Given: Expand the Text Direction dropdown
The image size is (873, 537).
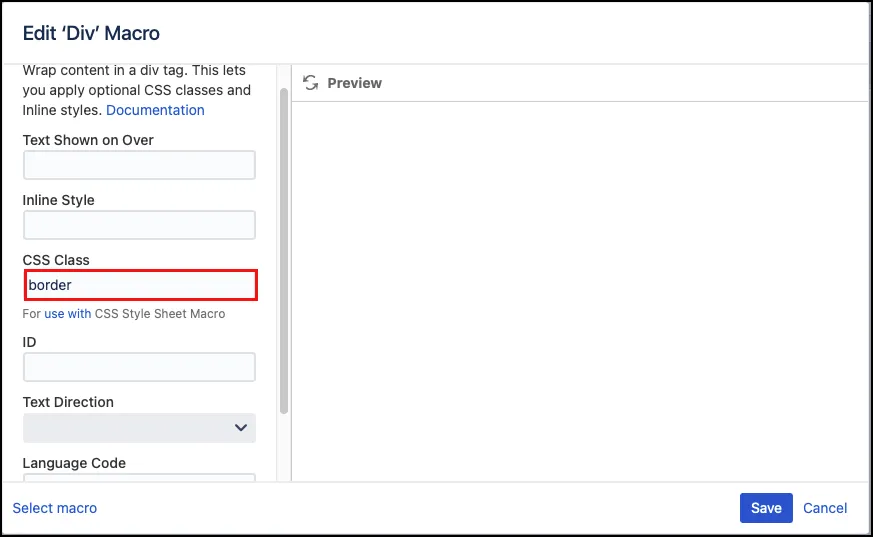Looking at the screenshot, I should [139, 428].
